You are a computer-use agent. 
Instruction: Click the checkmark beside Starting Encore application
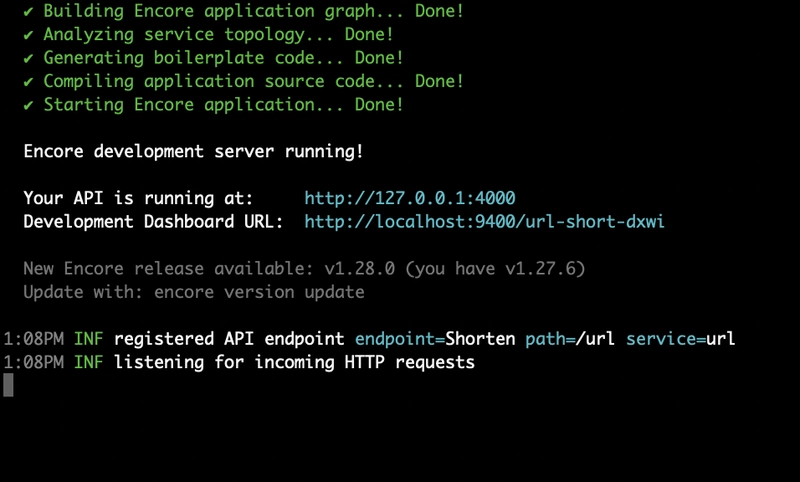coord(29,104)
